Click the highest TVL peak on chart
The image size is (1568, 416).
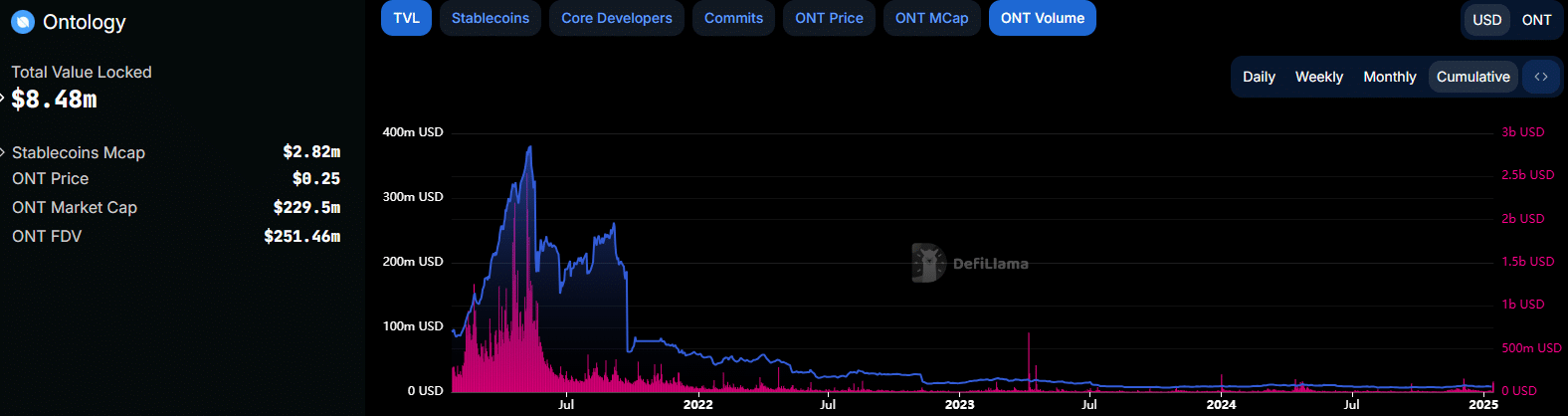click(x=530, y=148)
